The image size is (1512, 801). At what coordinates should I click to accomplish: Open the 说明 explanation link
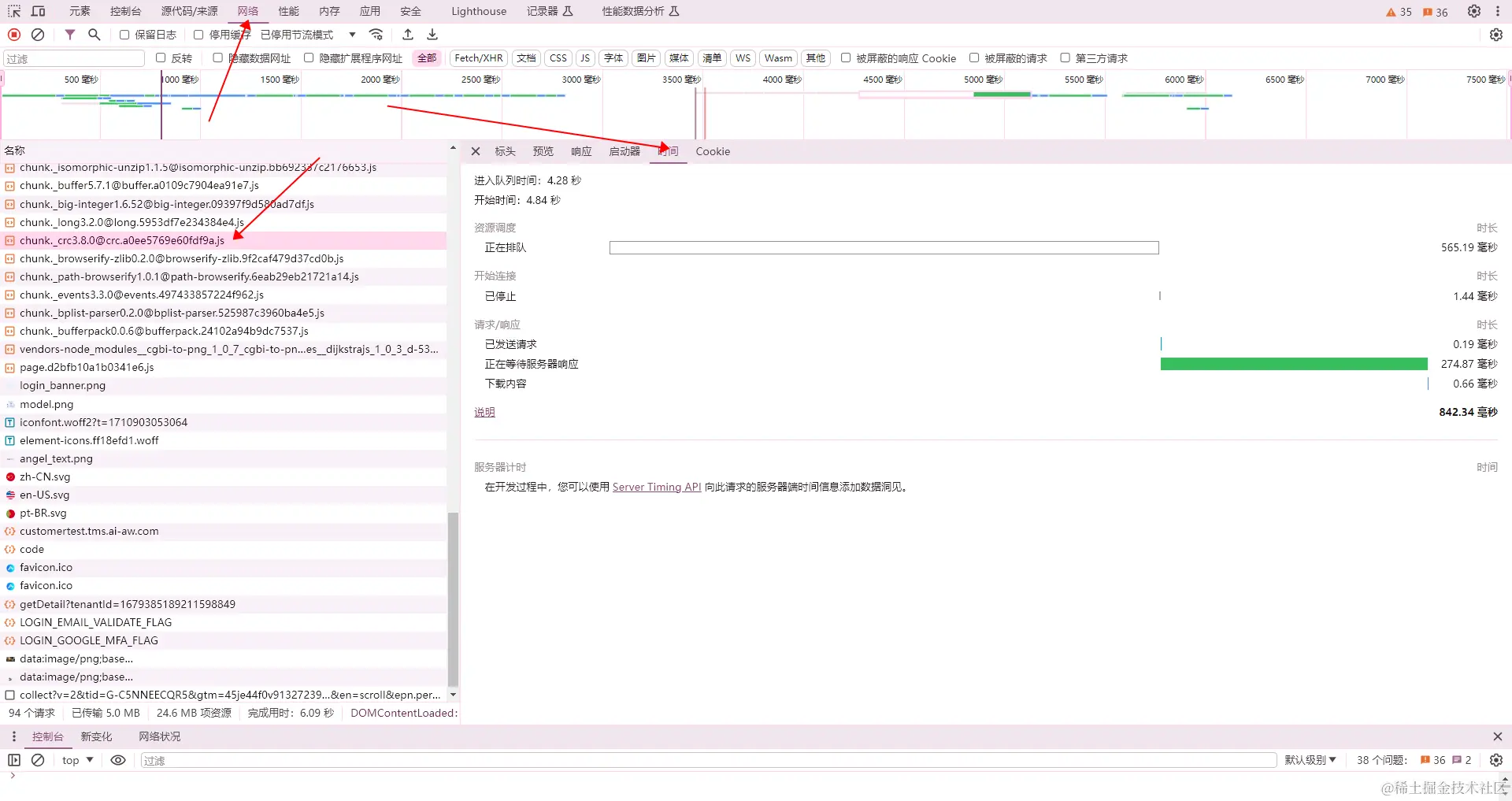pyautogui.click(x=484, y=412)
